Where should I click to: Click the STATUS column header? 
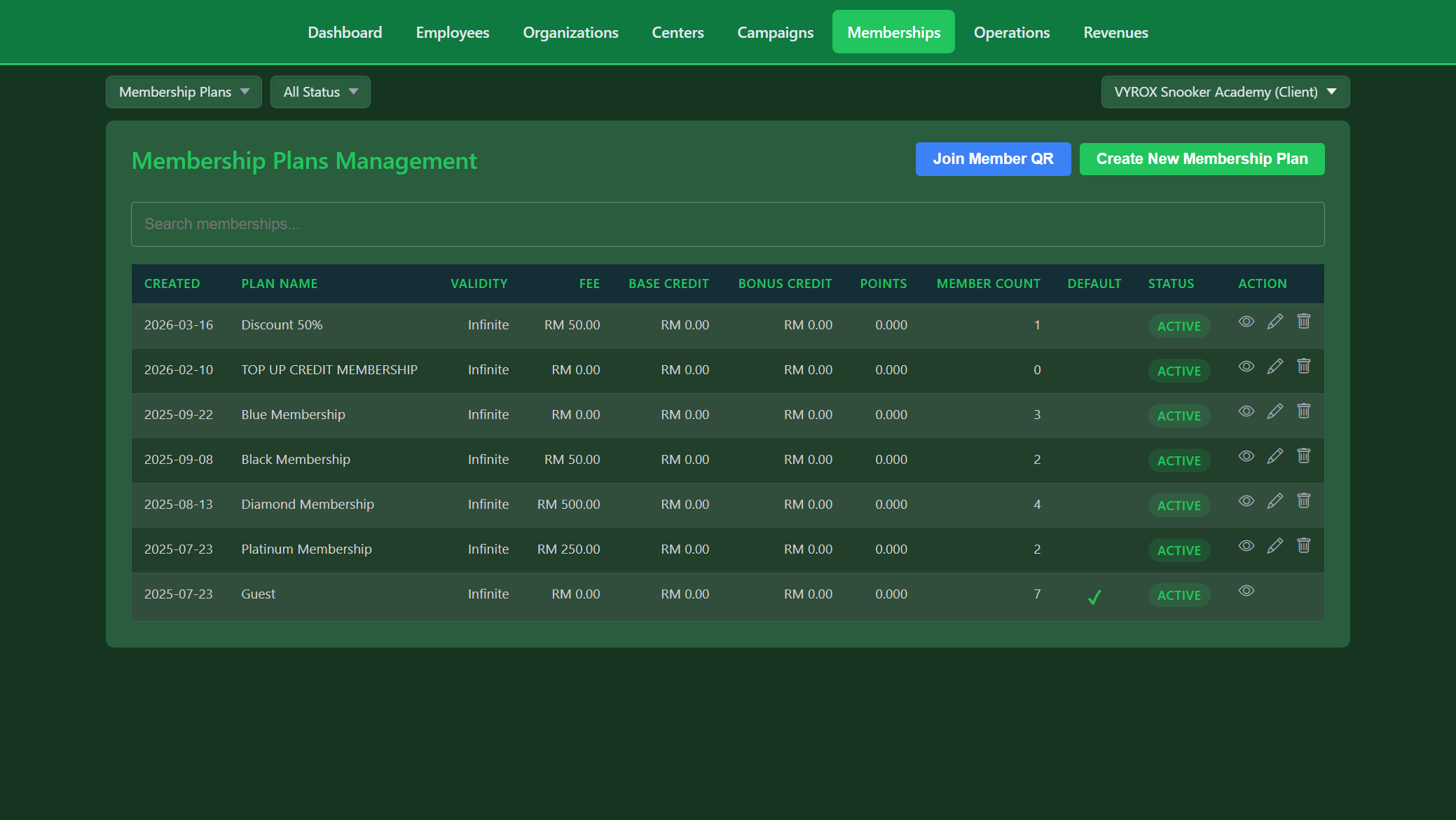click(1171, 284)
